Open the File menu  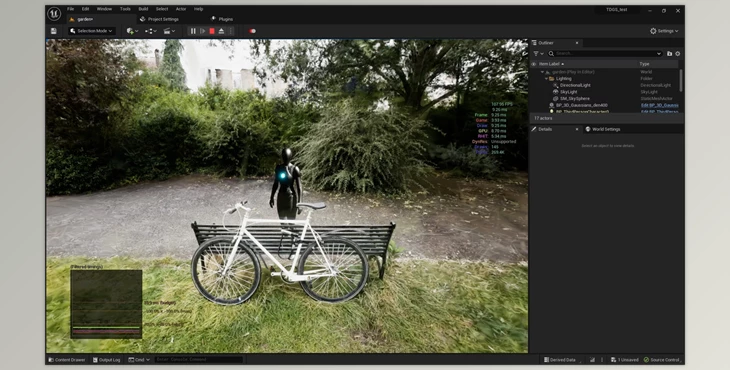(70, 9)
